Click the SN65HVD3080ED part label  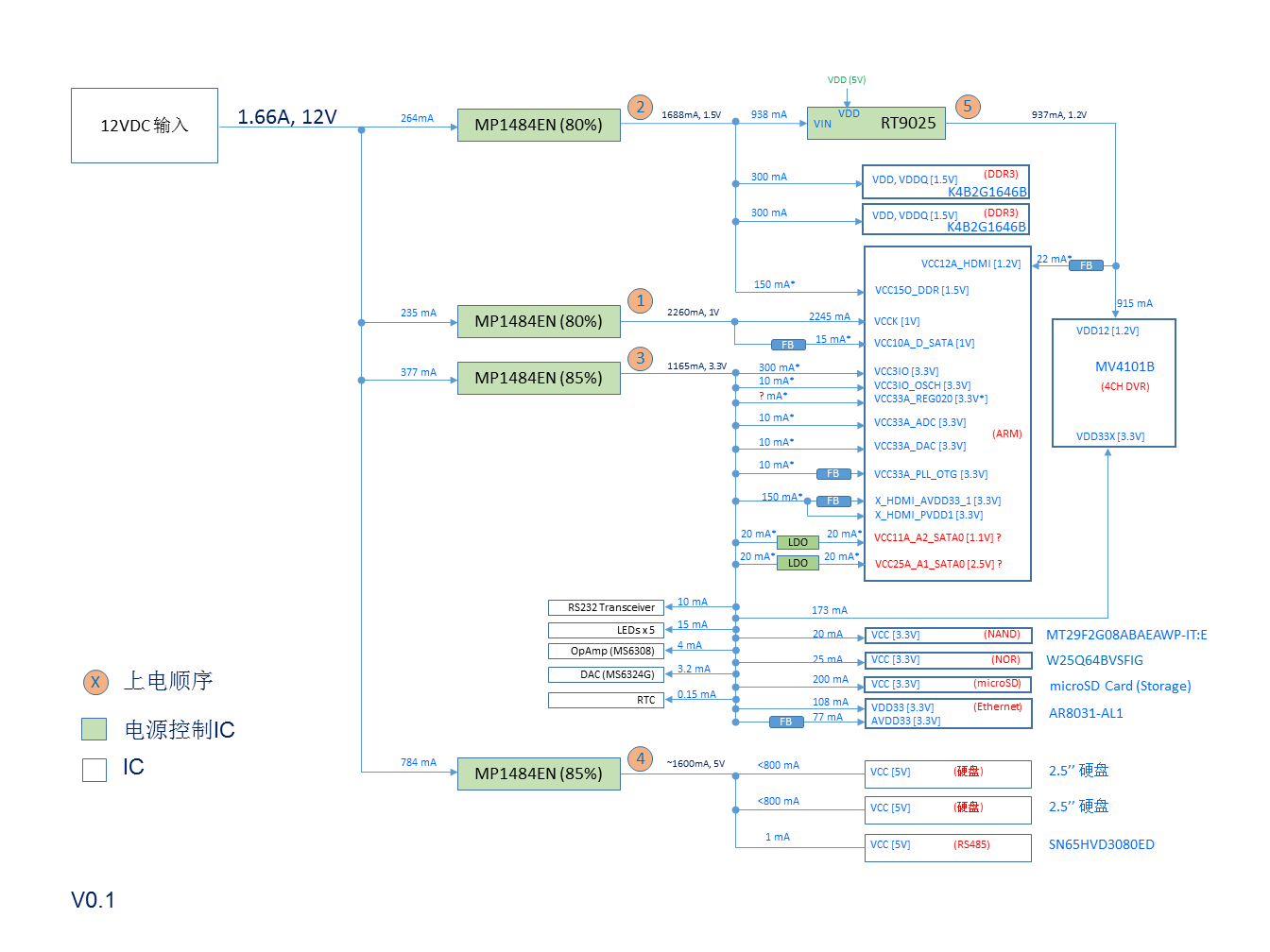(1101, 844)
